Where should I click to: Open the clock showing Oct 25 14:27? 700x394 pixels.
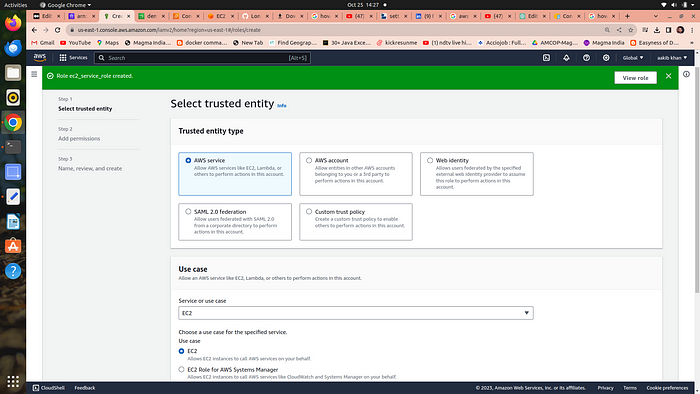(363, 5)
